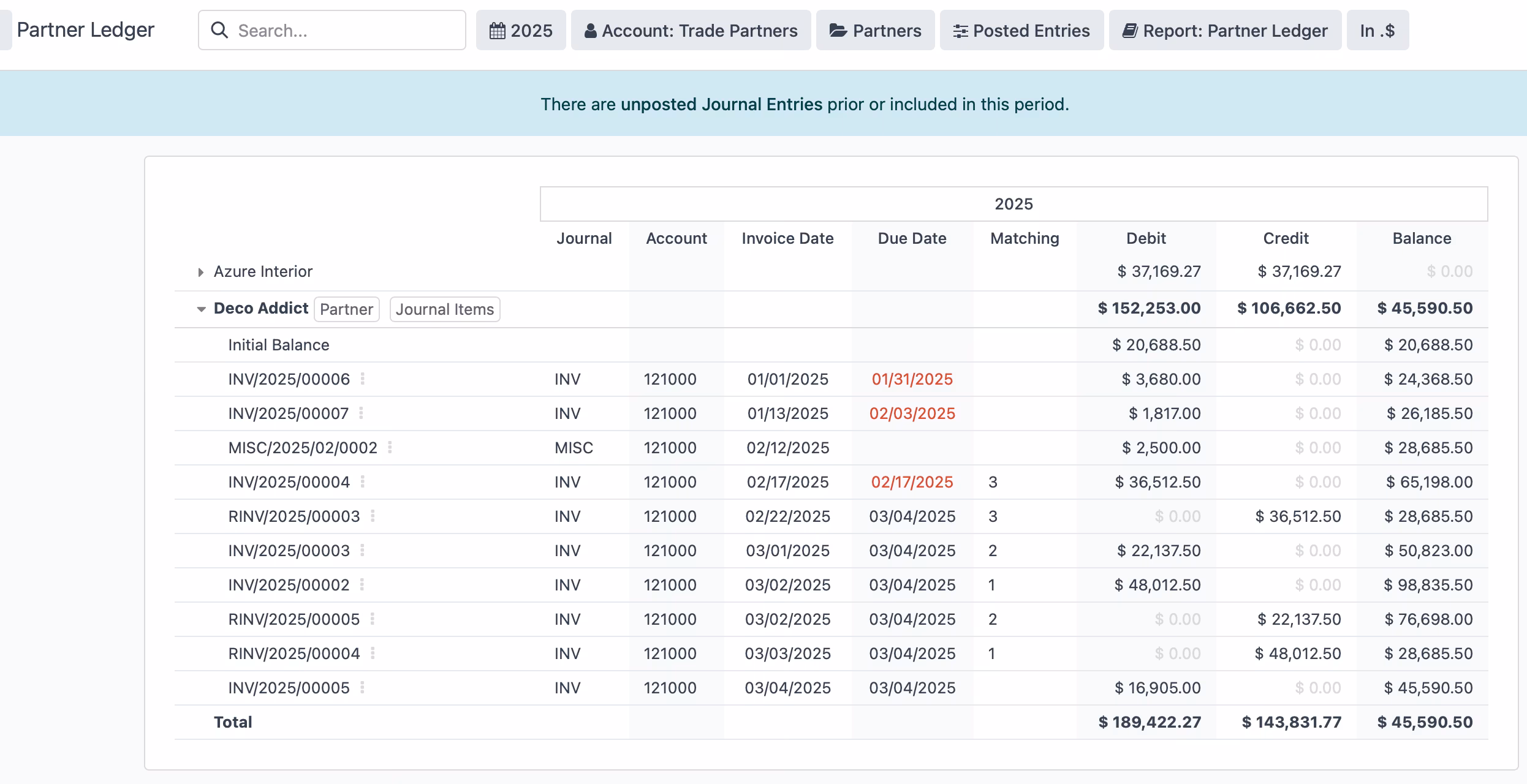Click debit amount $ 36,512.50
Viewport: 1527px width, 784px height.
[1158, 482]
